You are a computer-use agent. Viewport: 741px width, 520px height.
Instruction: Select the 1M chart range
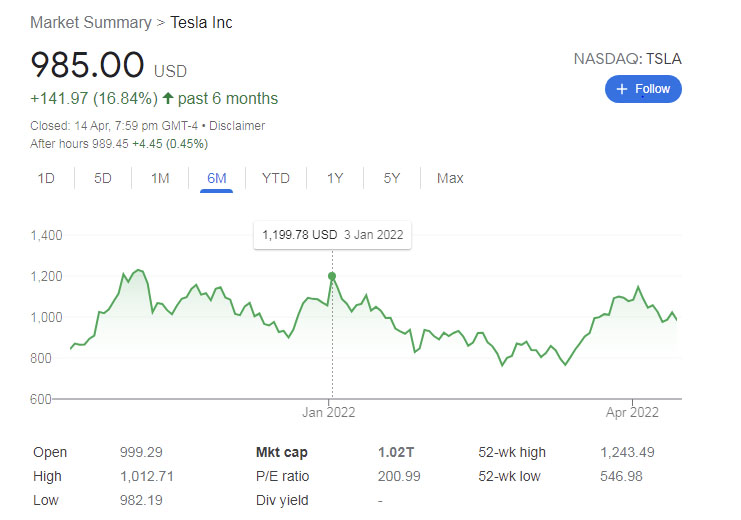[x=160, y=178]
